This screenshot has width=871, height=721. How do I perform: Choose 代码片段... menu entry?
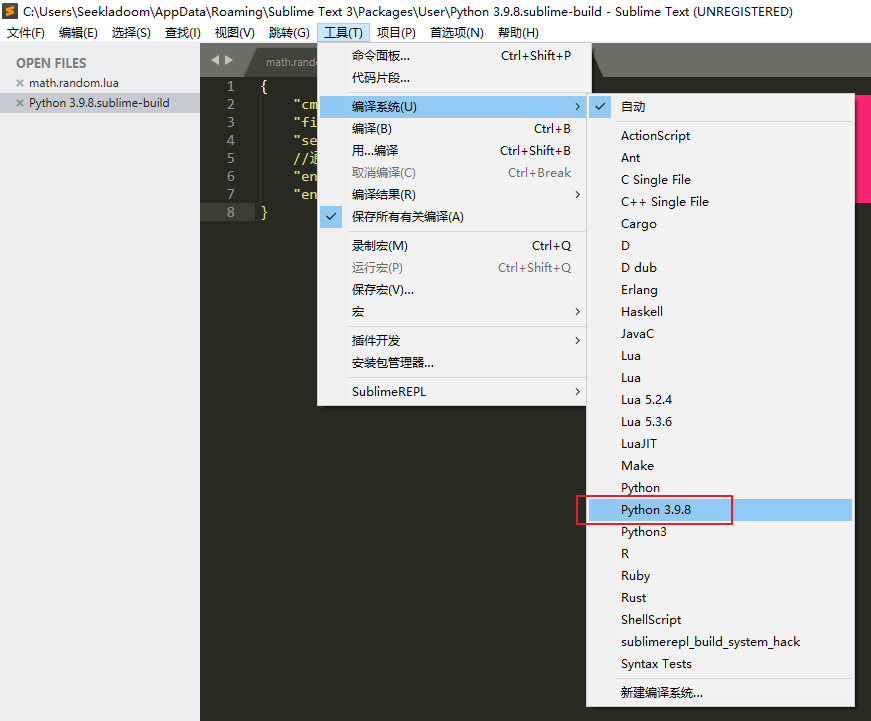coord(453,78)
